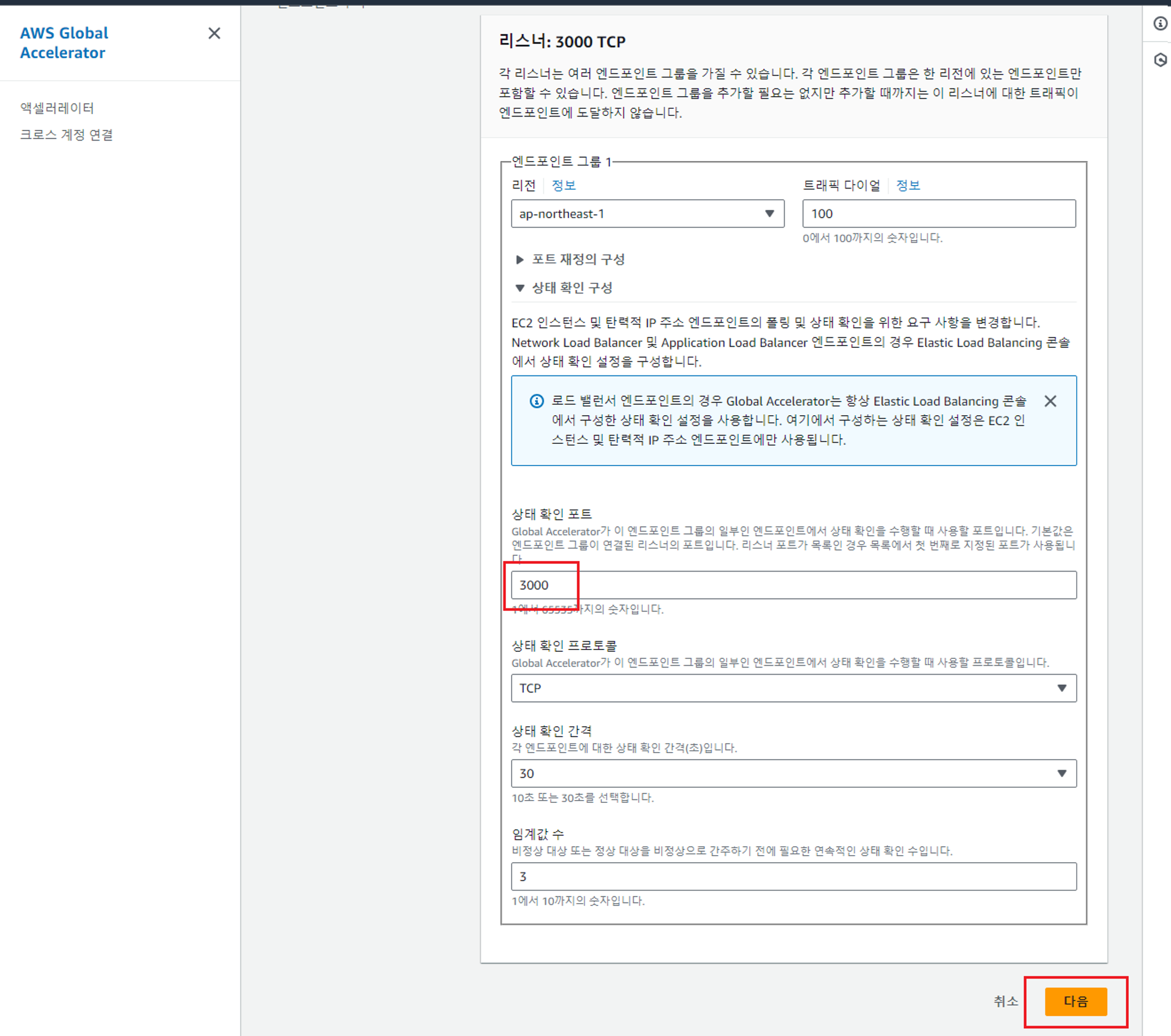
Task: Open 크로스 계정 연결 in the sidebar
Action: coord(66,135)
